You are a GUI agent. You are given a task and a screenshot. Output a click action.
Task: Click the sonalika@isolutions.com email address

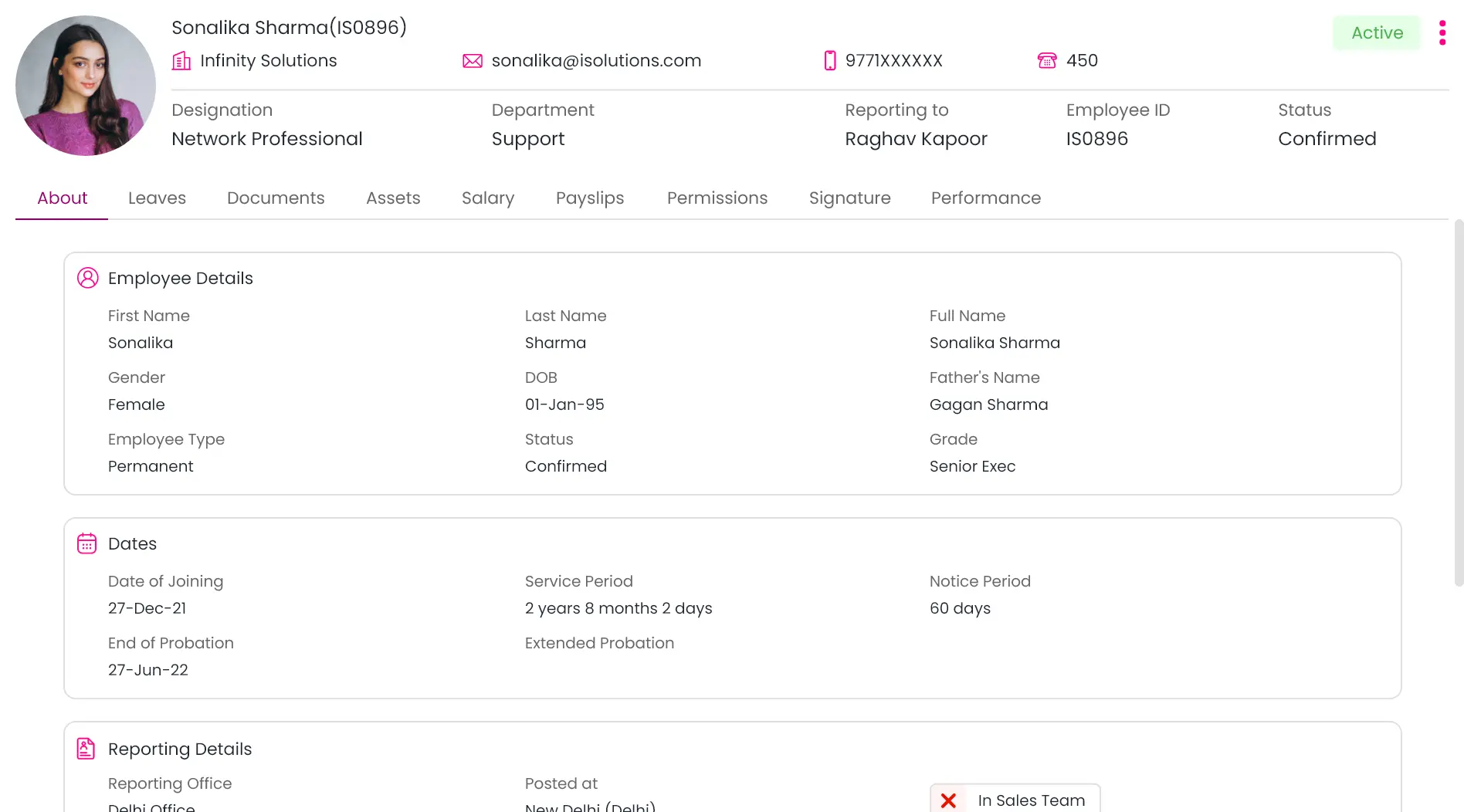pos(596,61)
